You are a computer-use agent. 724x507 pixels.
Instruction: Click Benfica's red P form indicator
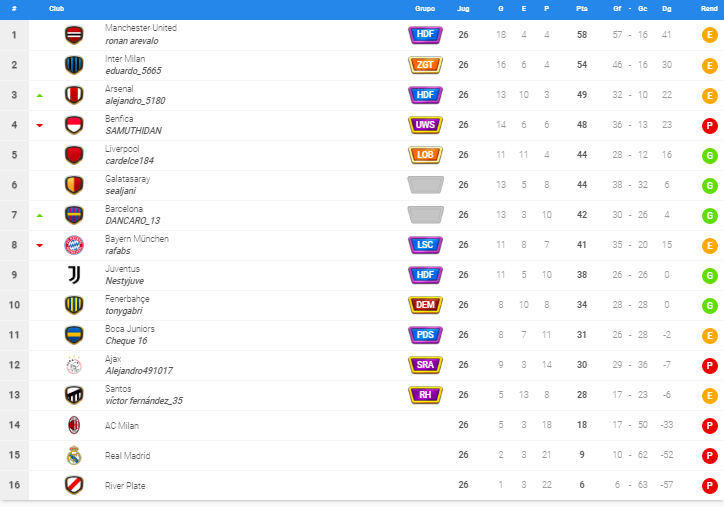pos(710,126)
